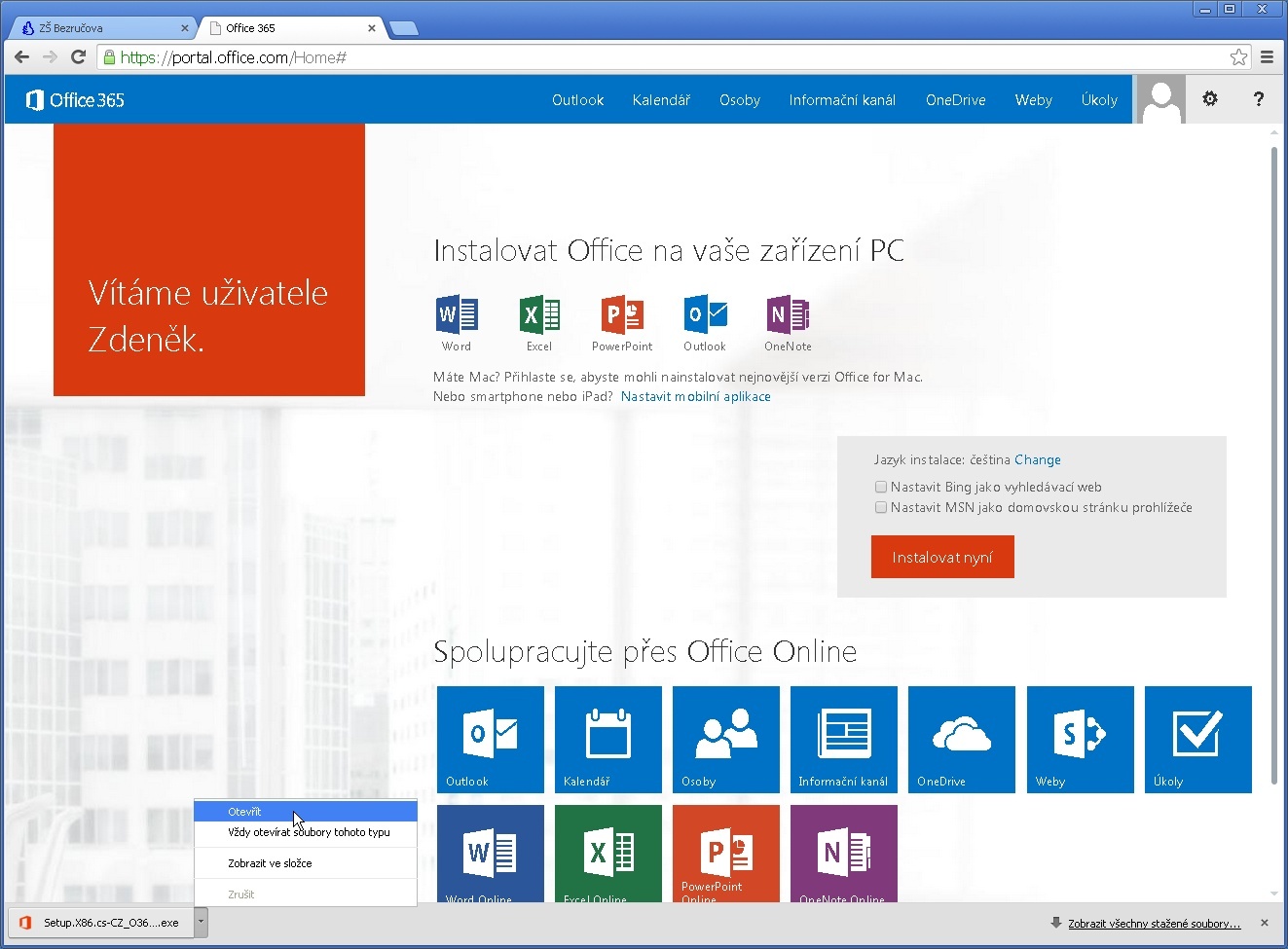Open the Informační kanál tile

844,740
